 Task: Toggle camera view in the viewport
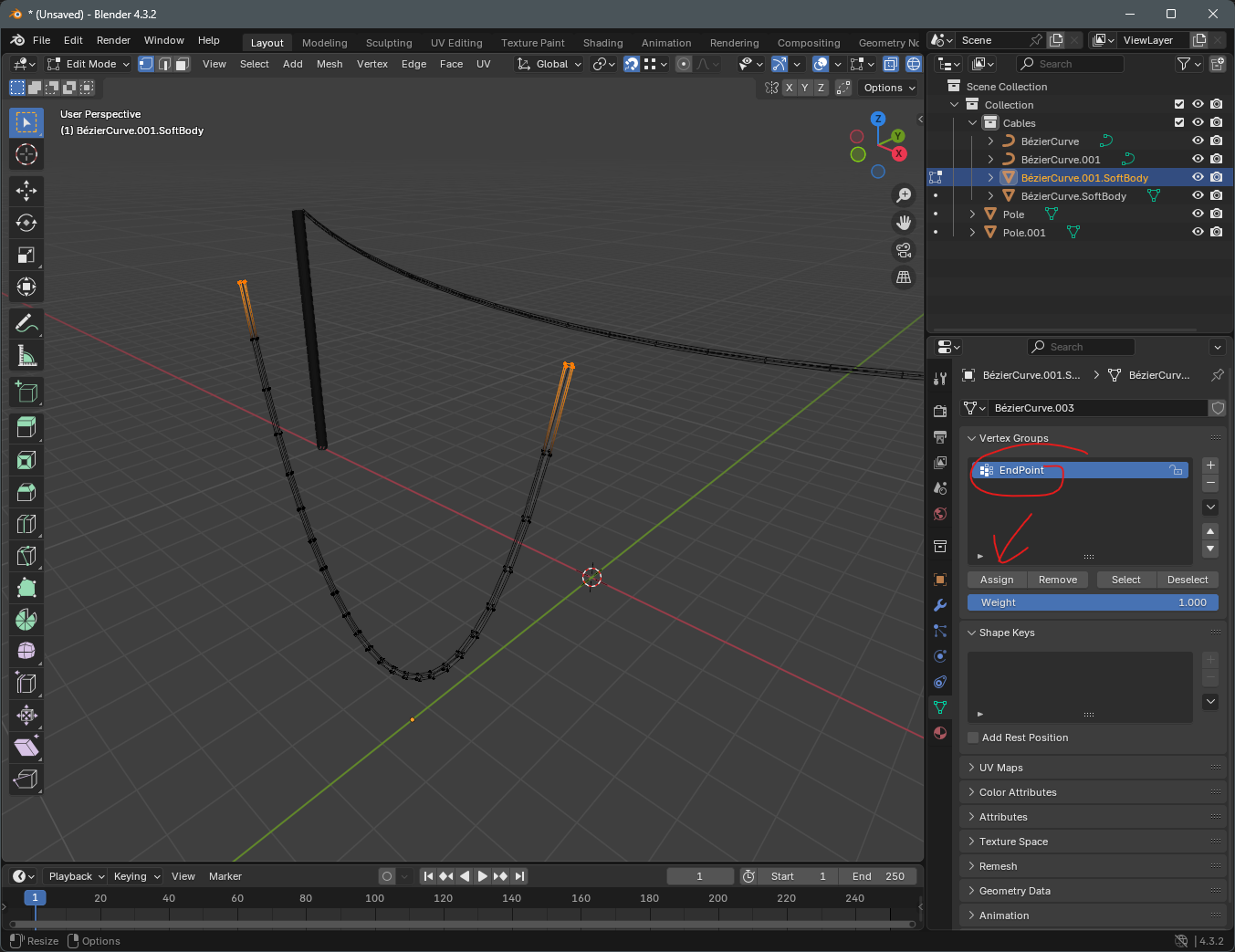click(904, 250)
